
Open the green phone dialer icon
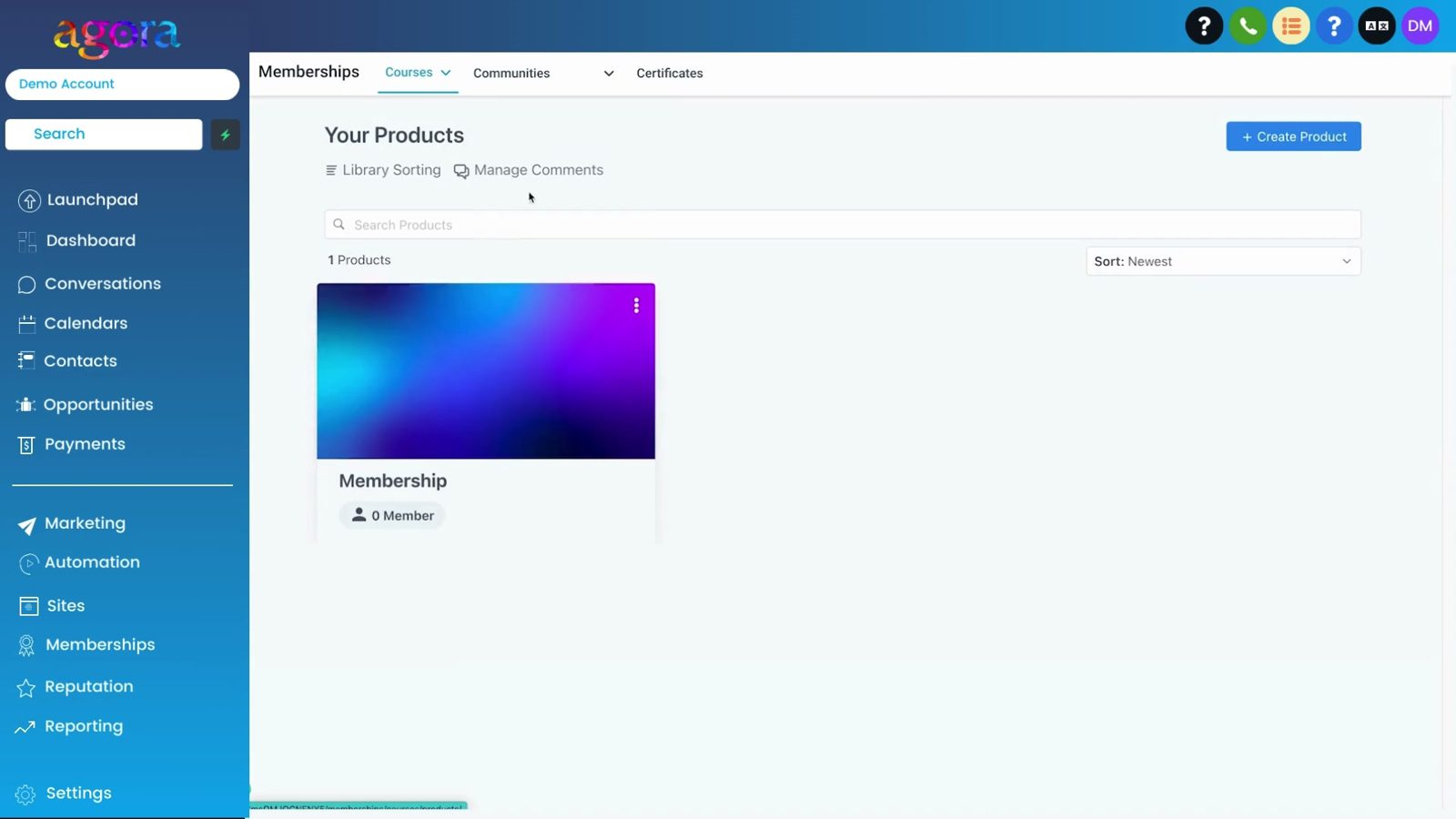tap(1248, 25)
